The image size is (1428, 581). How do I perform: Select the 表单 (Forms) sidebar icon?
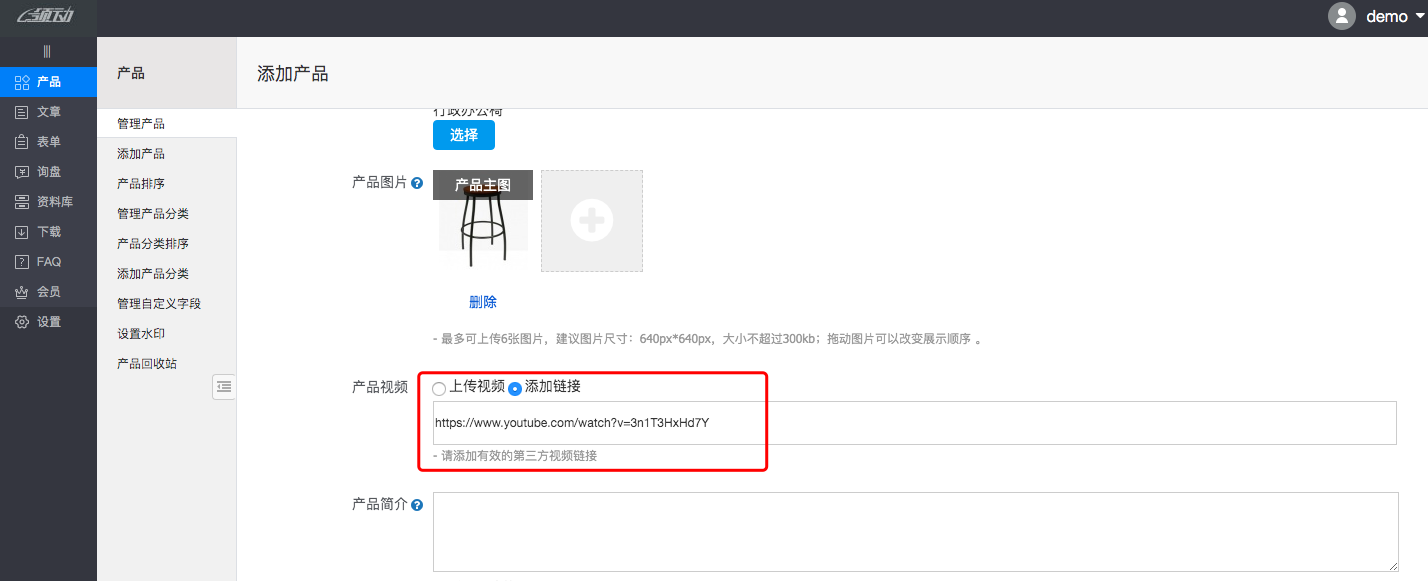click(x=20, y=141)
